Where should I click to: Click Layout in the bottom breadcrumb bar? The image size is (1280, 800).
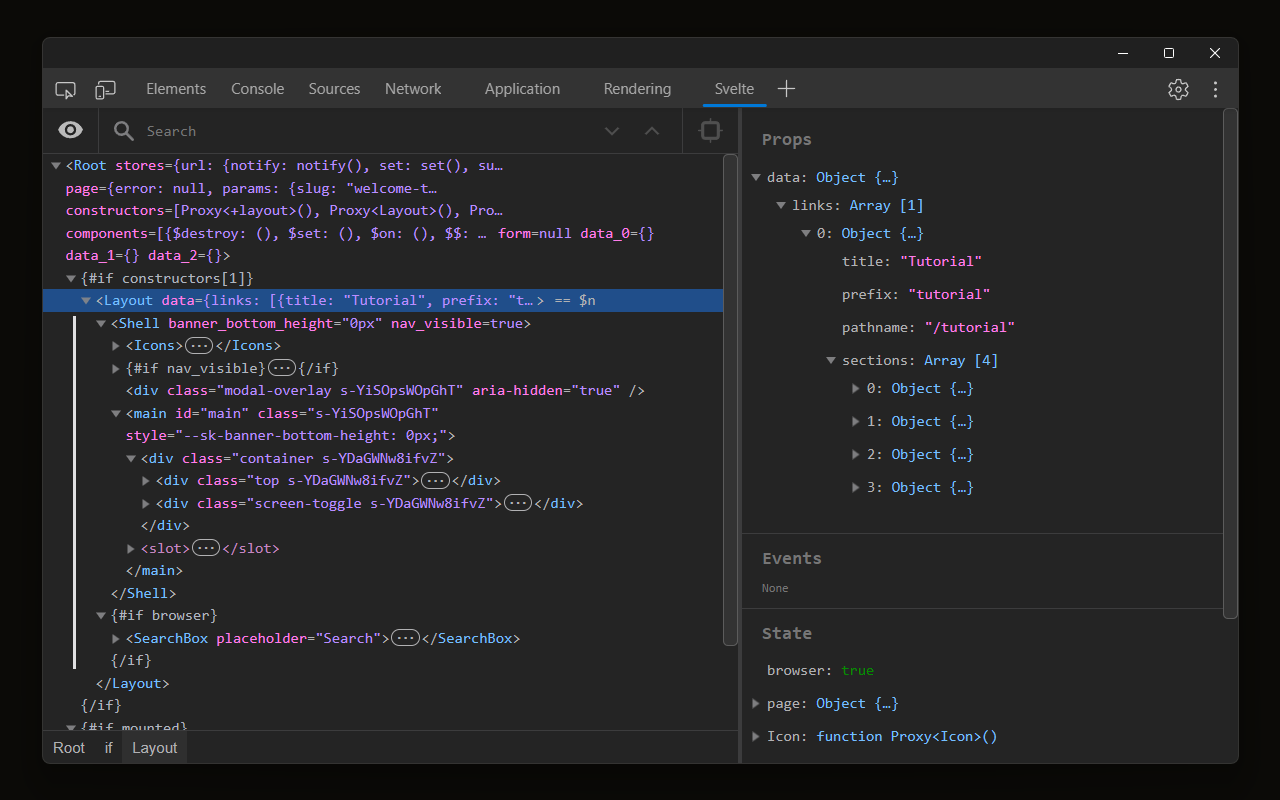(x=154, y=747)
